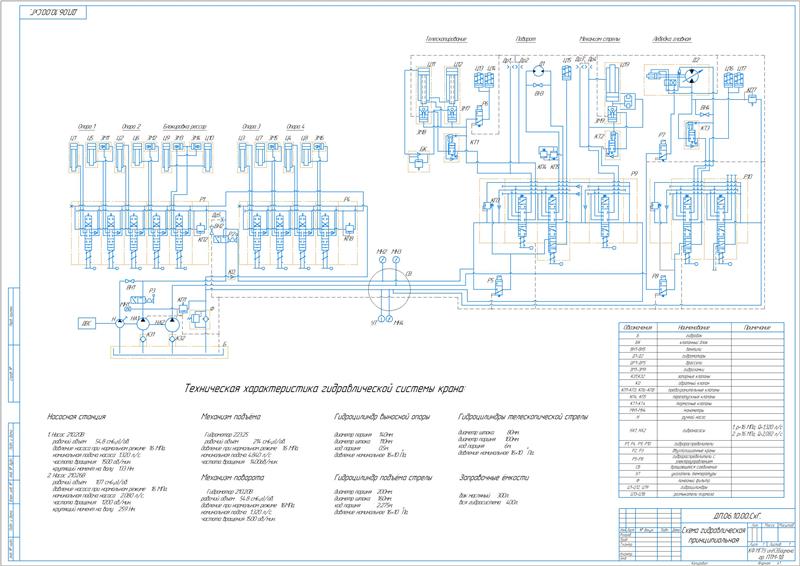Click the 'Гидроцилиндры телескопической стрелы' heading
800x566 pixels.
tap(523, 417)
